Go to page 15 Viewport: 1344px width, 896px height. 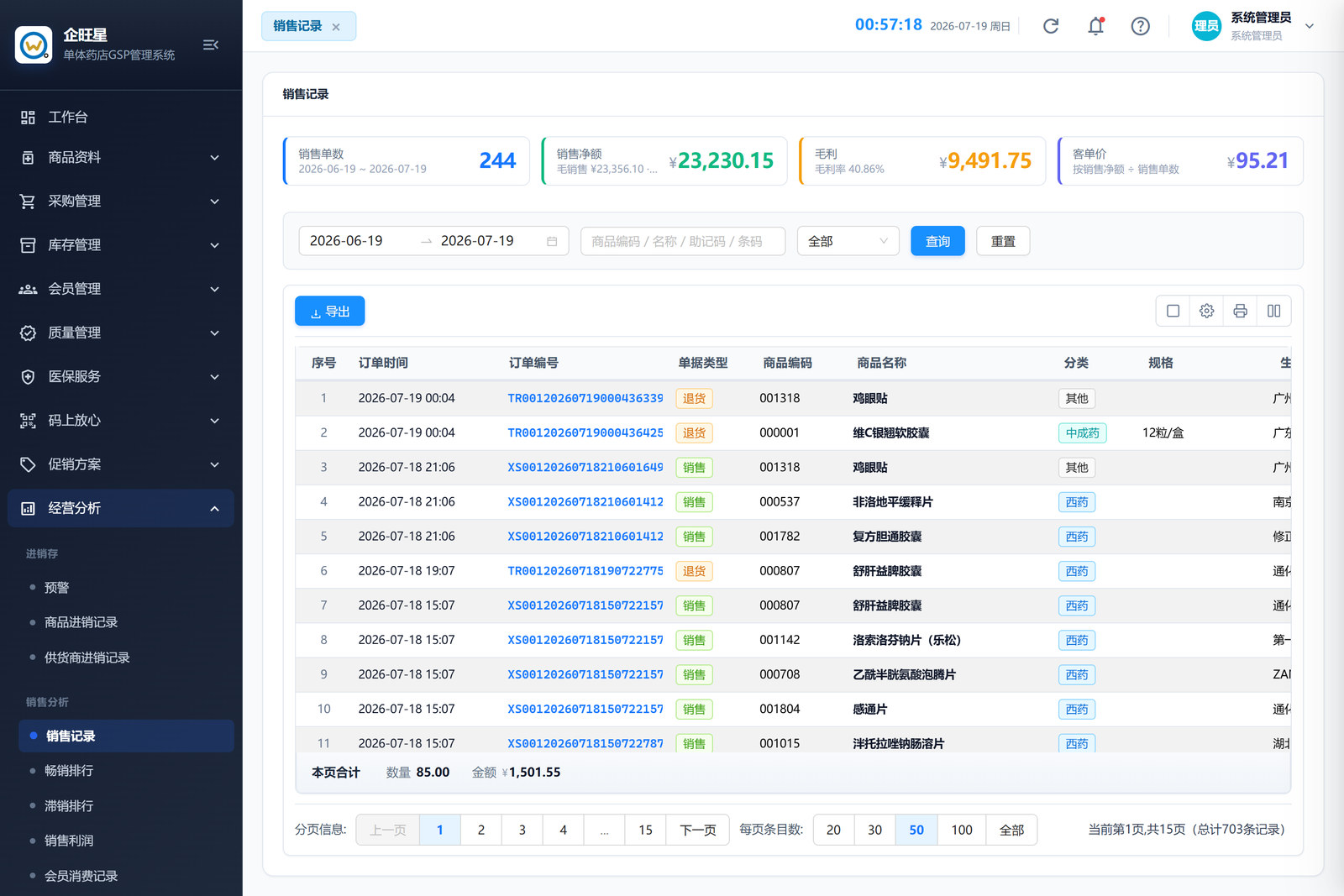coord(645,830)
